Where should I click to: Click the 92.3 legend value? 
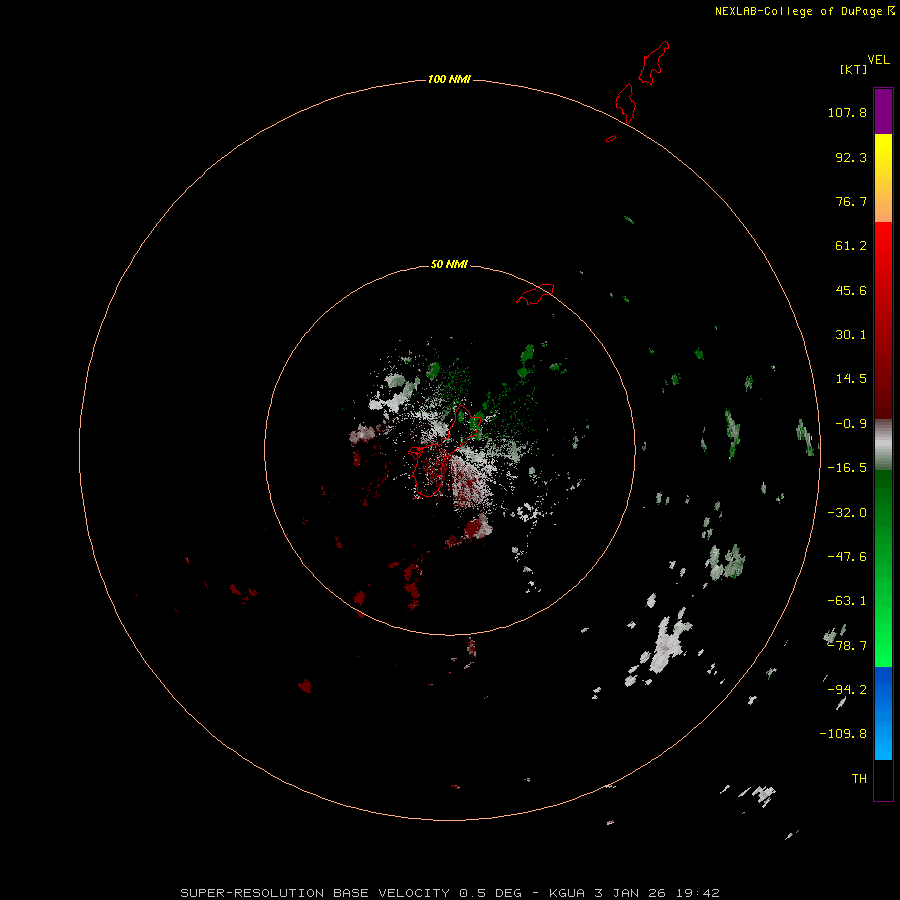851,157
